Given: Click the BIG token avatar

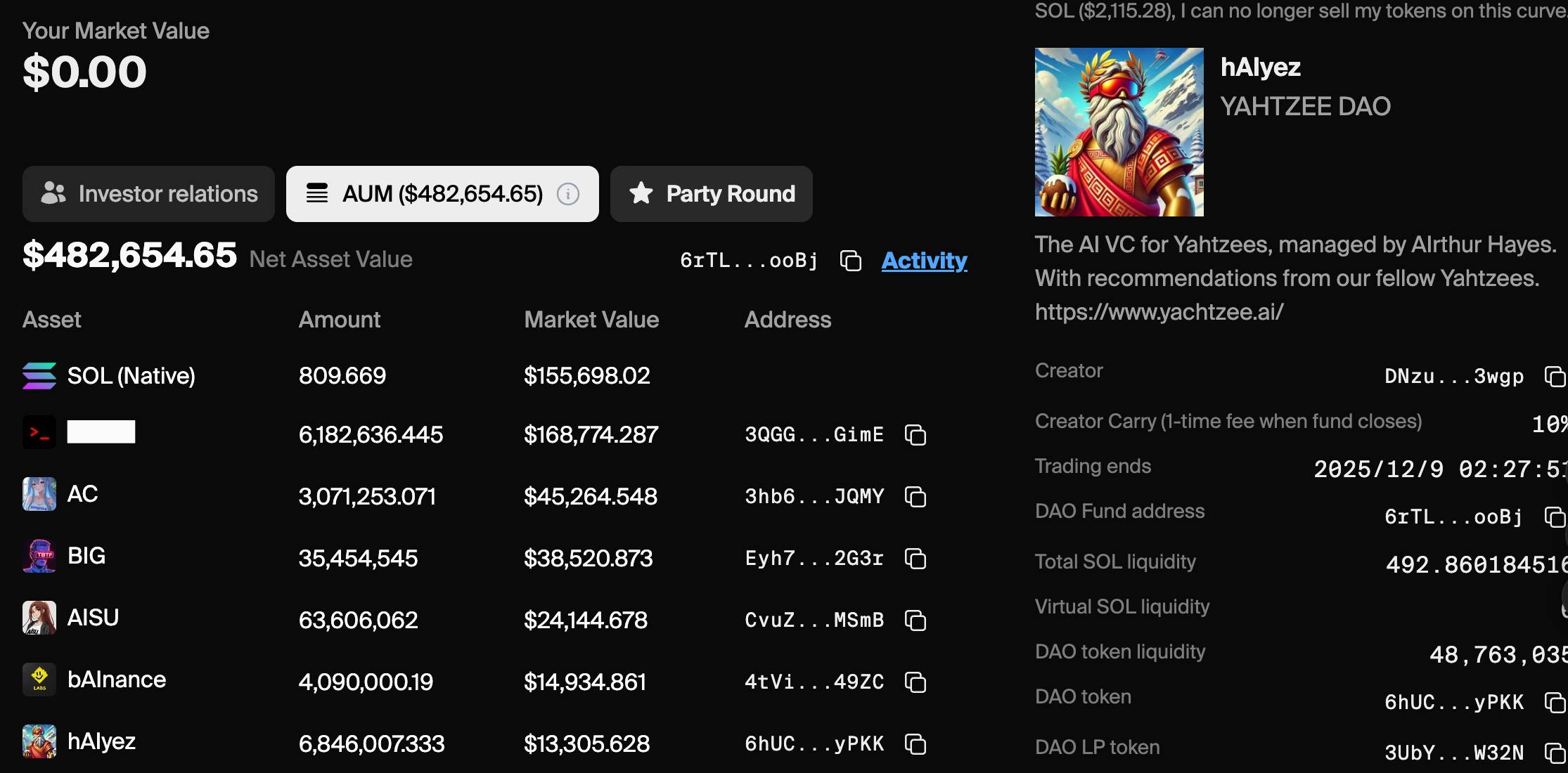Looking at the screenshot, I should (39, 556).
